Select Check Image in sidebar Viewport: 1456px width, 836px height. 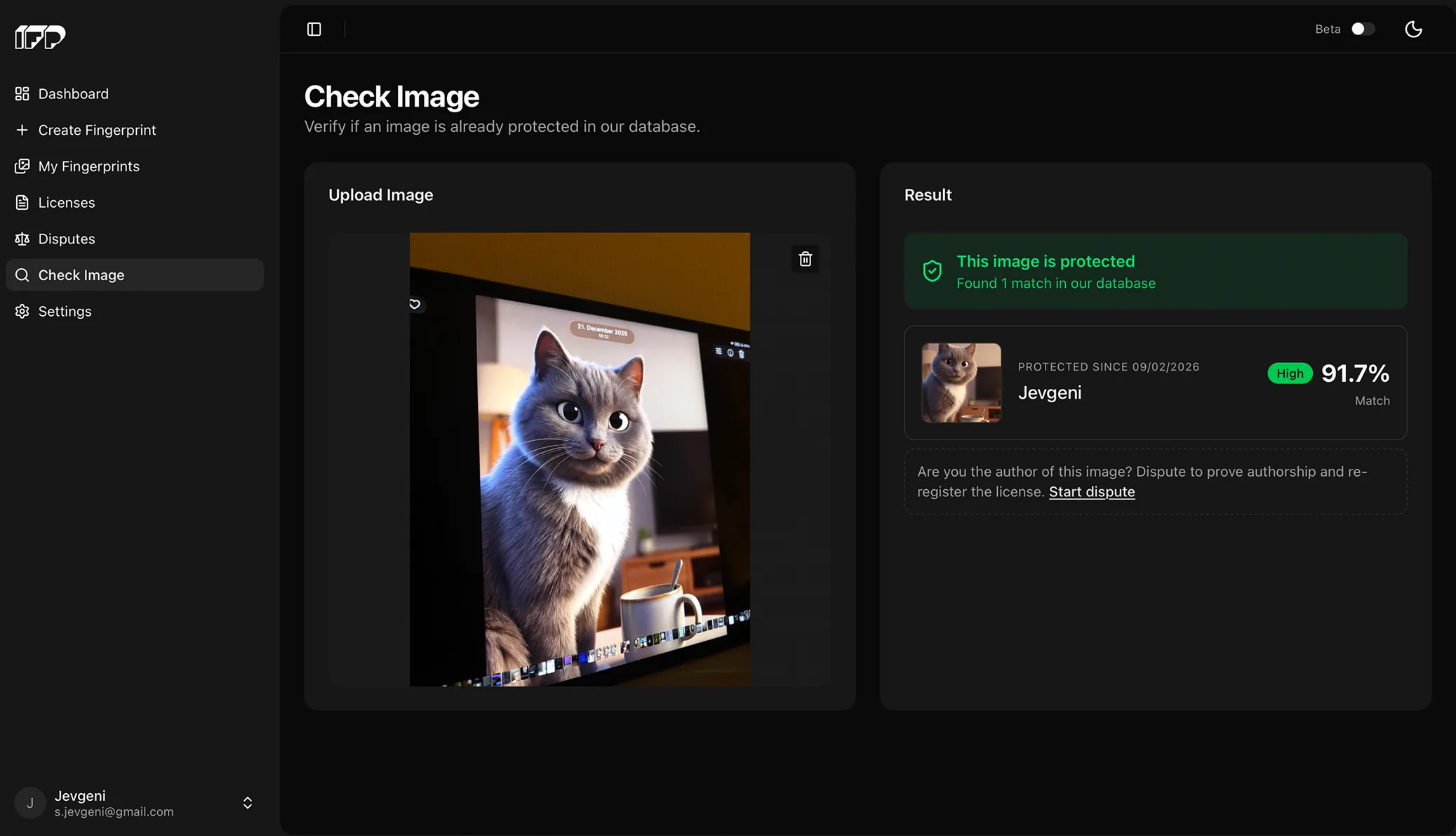135,275
